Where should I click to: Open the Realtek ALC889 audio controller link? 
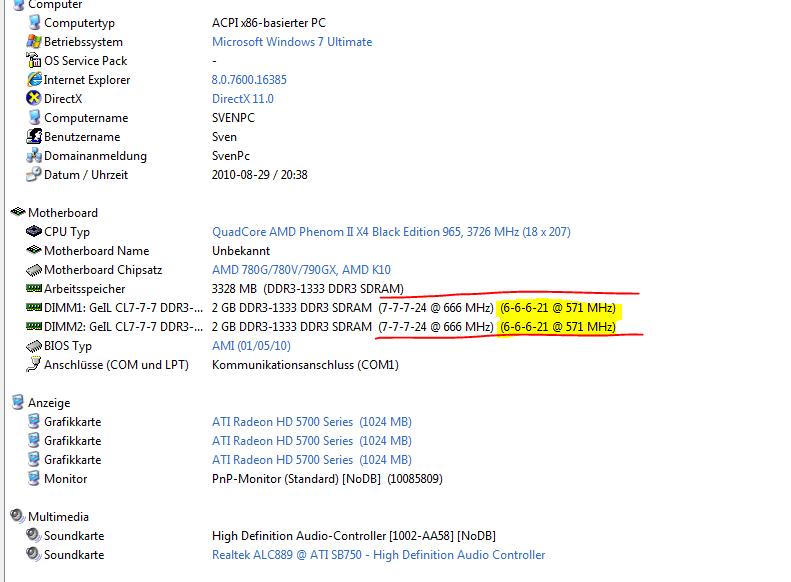[x=378, y=555]
